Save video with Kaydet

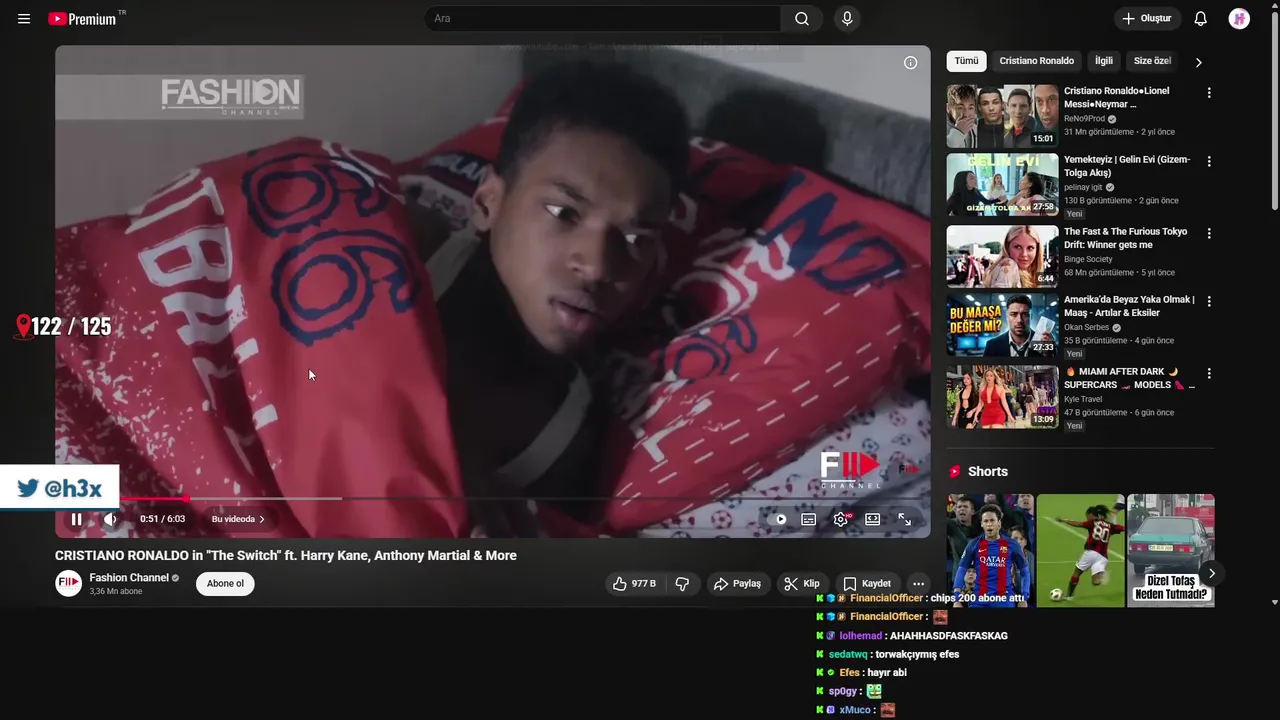coord(867,584)
